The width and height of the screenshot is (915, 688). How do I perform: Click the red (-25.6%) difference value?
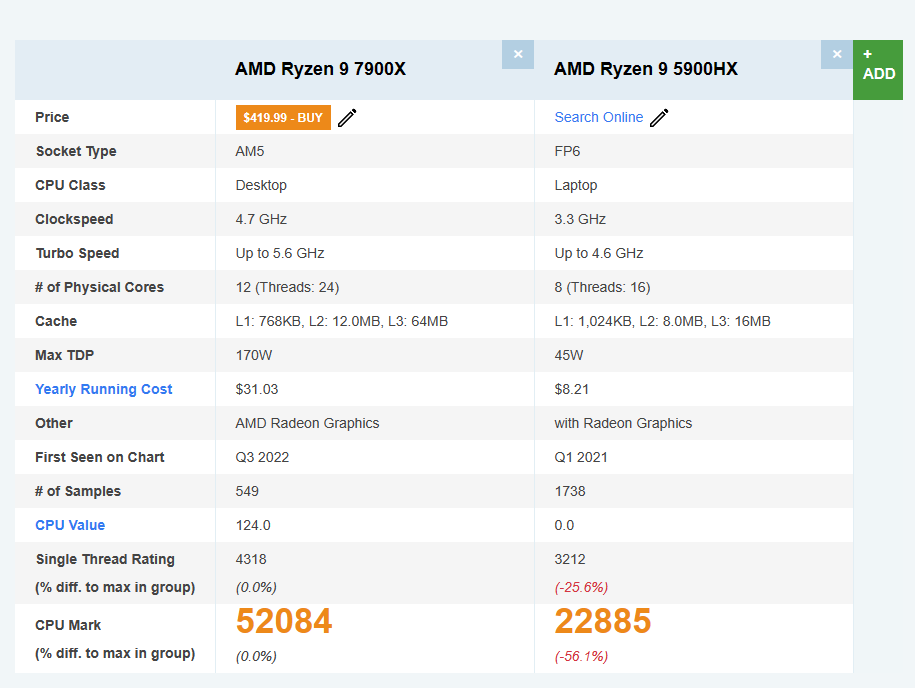coord(581,587)
